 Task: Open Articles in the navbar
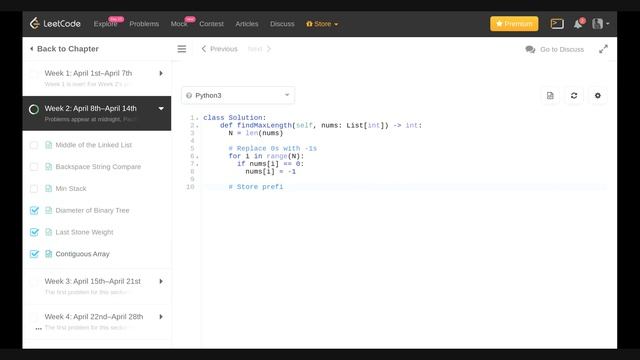tap(247, 24)
